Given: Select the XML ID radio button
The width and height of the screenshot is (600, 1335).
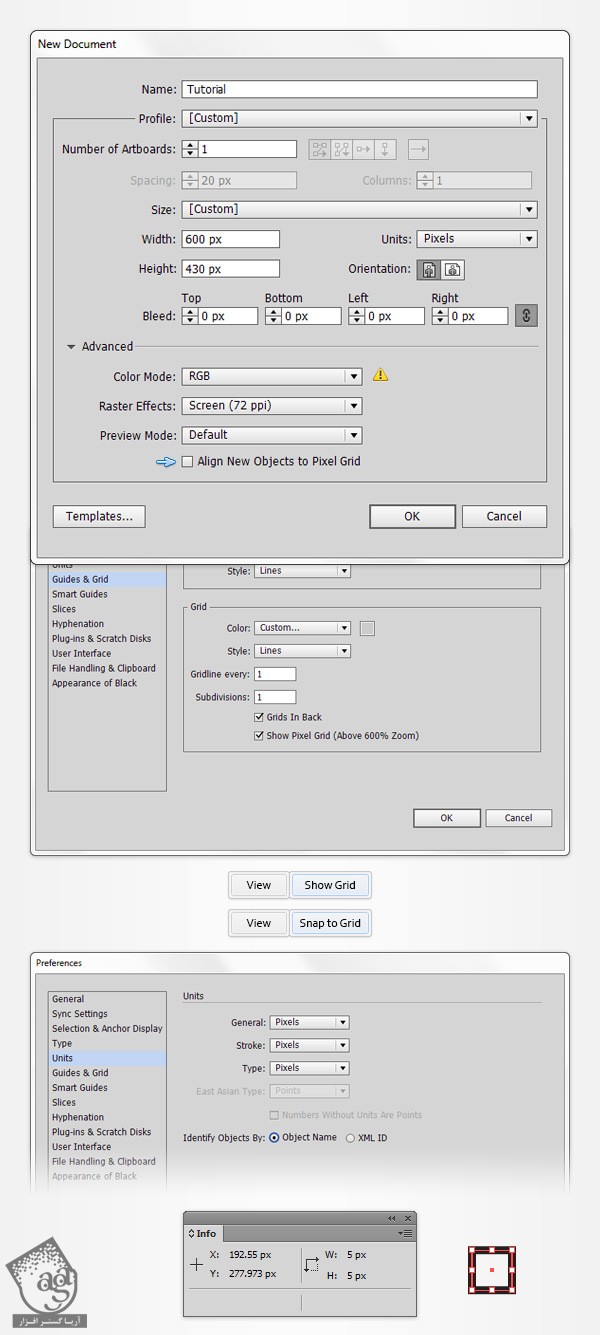Looking at the screenshot, I should coord(350,1138).
